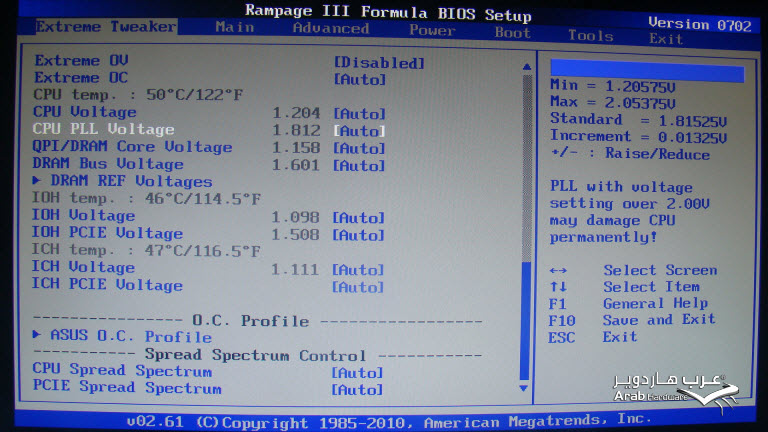Viewport: 768px width, 432px height.
Task: Click the 1.601 DRAM voltage reading
Action: [296, 165]
